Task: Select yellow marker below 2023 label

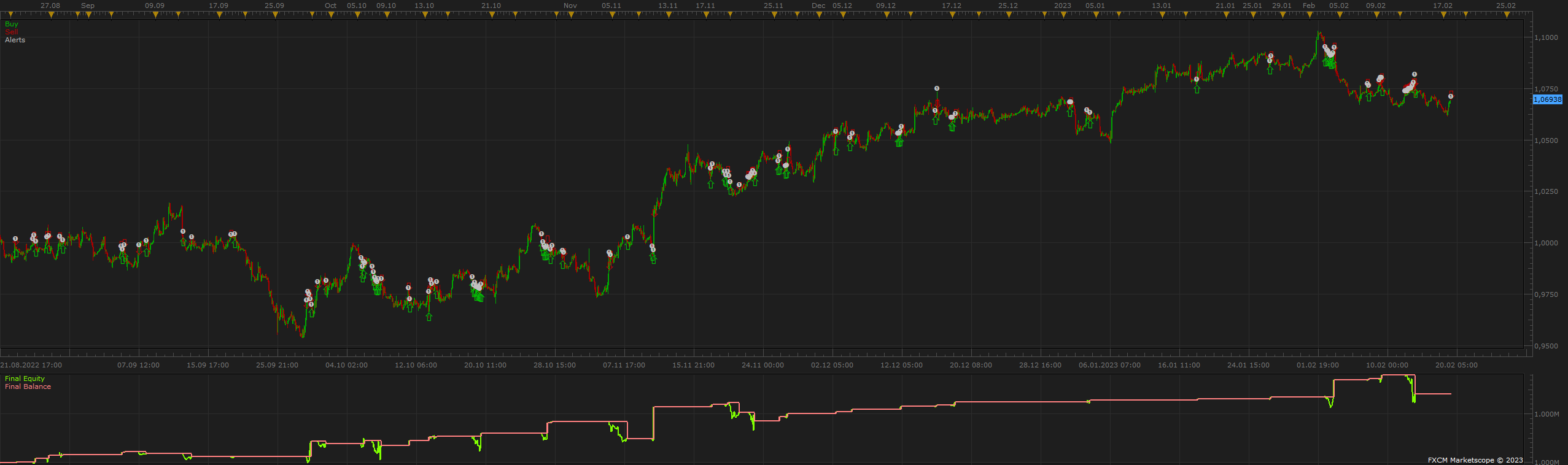Action: click(1063, 14)
